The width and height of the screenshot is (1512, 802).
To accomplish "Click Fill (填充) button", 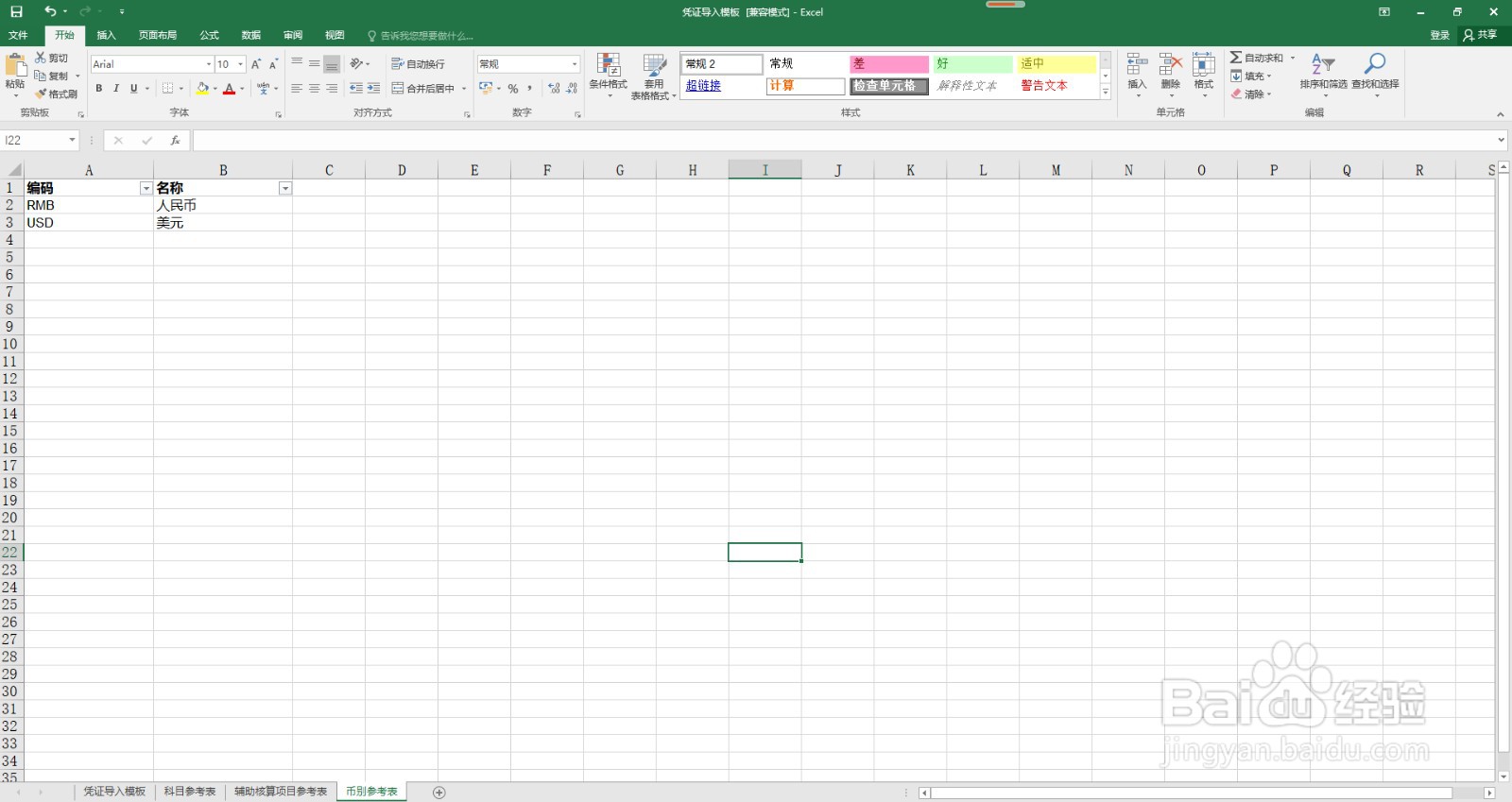I will [x=1251, y=76].
